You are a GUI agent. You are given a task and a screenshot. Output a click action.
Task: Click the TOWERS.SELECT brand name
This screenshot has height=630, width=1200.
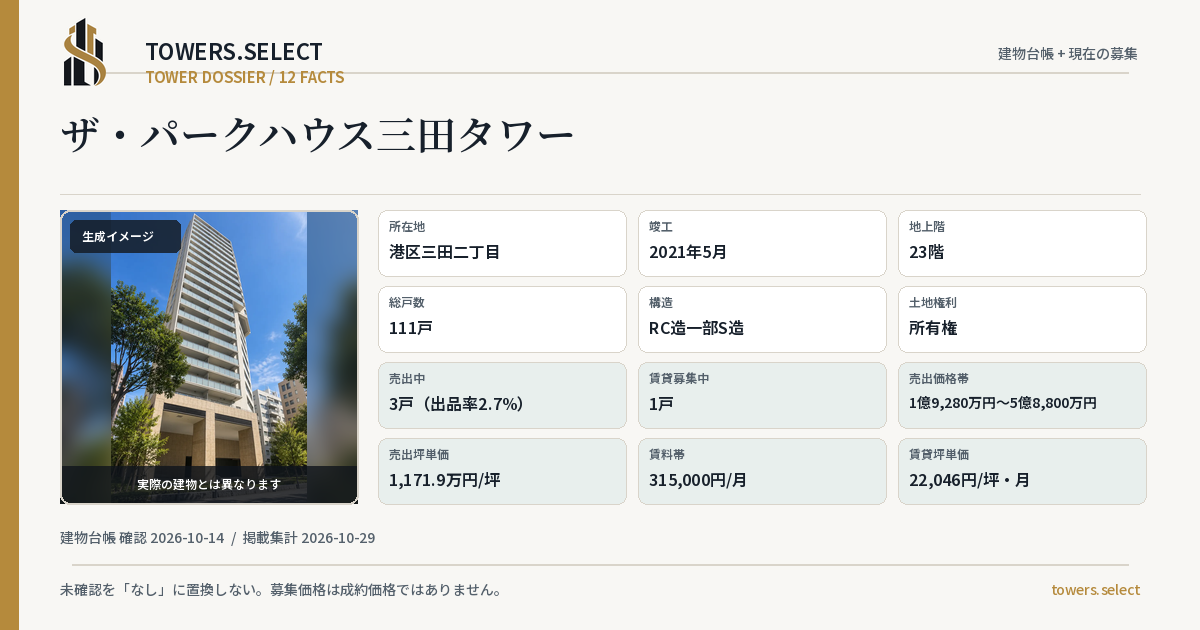coord(234,52)
